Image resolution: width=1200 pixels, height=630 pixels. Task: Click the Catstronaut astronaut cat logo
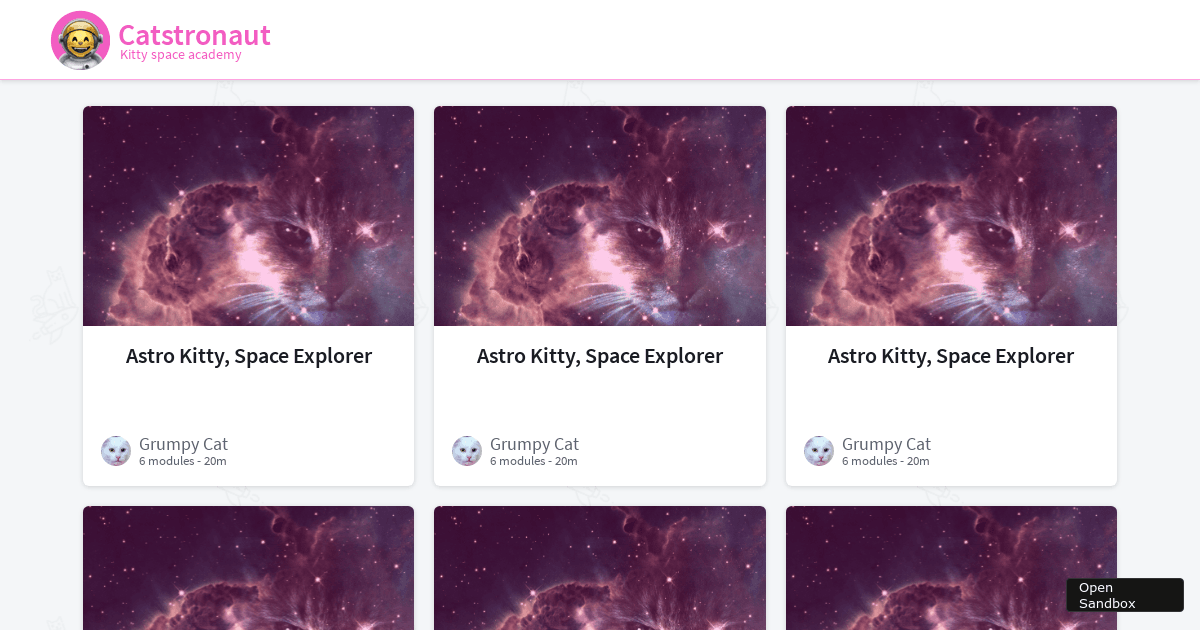coord(80,40)
